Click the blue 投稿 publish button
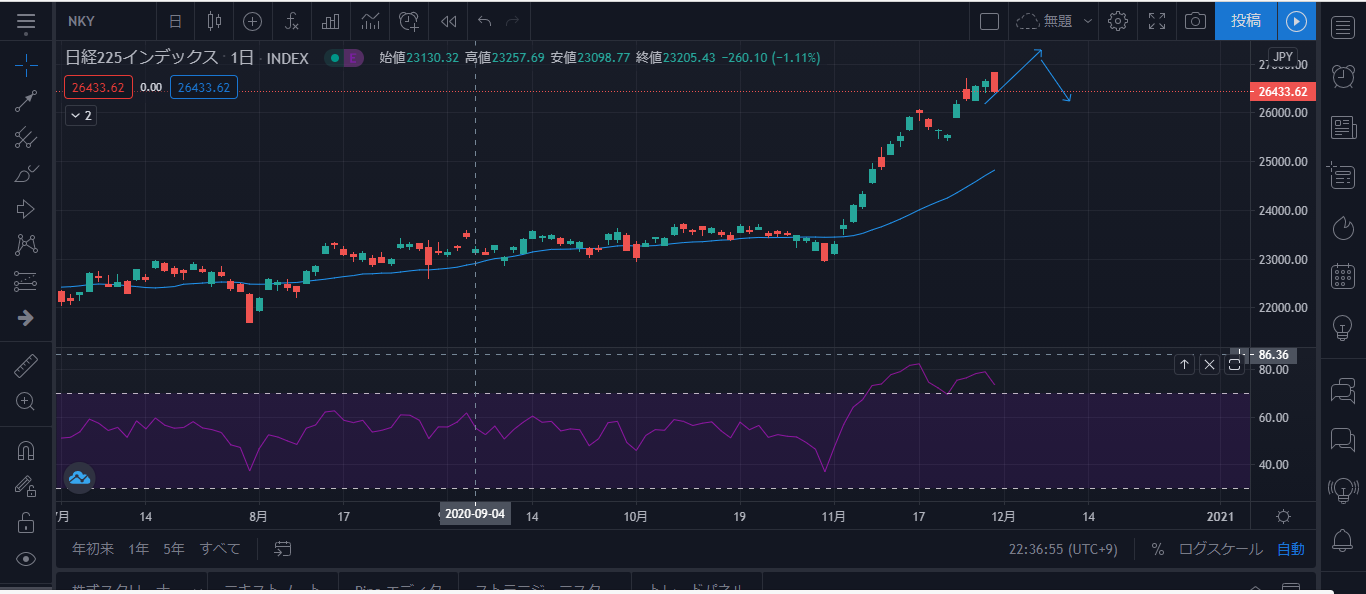1366x594 pixels. coord(1245,21)
